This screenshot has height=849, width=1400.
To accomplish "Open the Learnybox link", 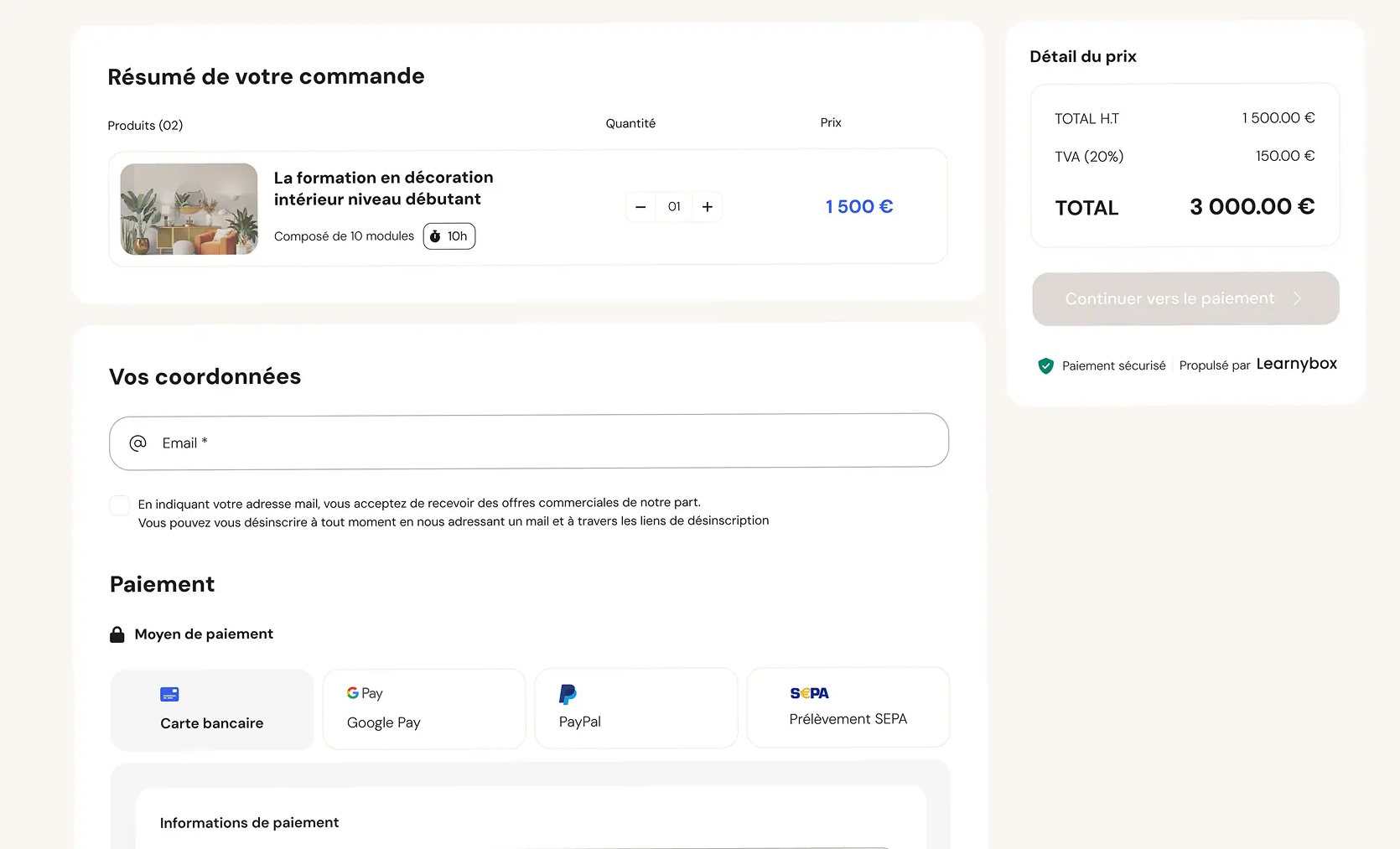I will click(x=1297, y=364).
